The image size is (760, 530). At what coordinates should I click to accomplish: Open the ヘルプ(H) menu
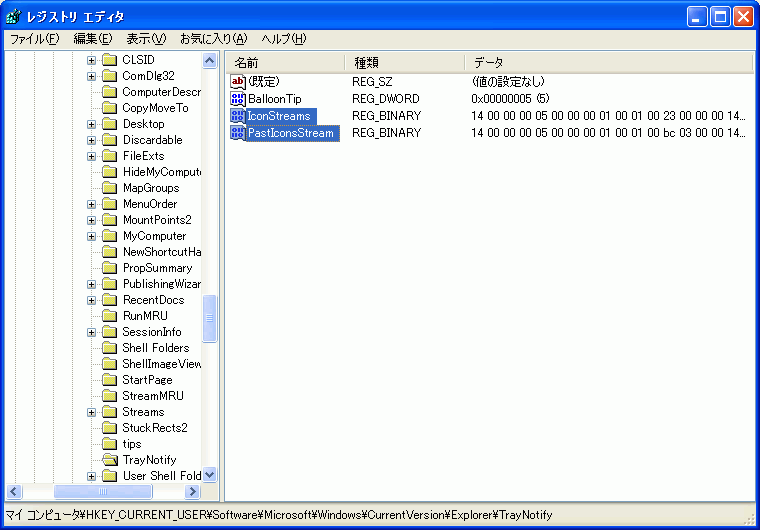pos(284,39)
